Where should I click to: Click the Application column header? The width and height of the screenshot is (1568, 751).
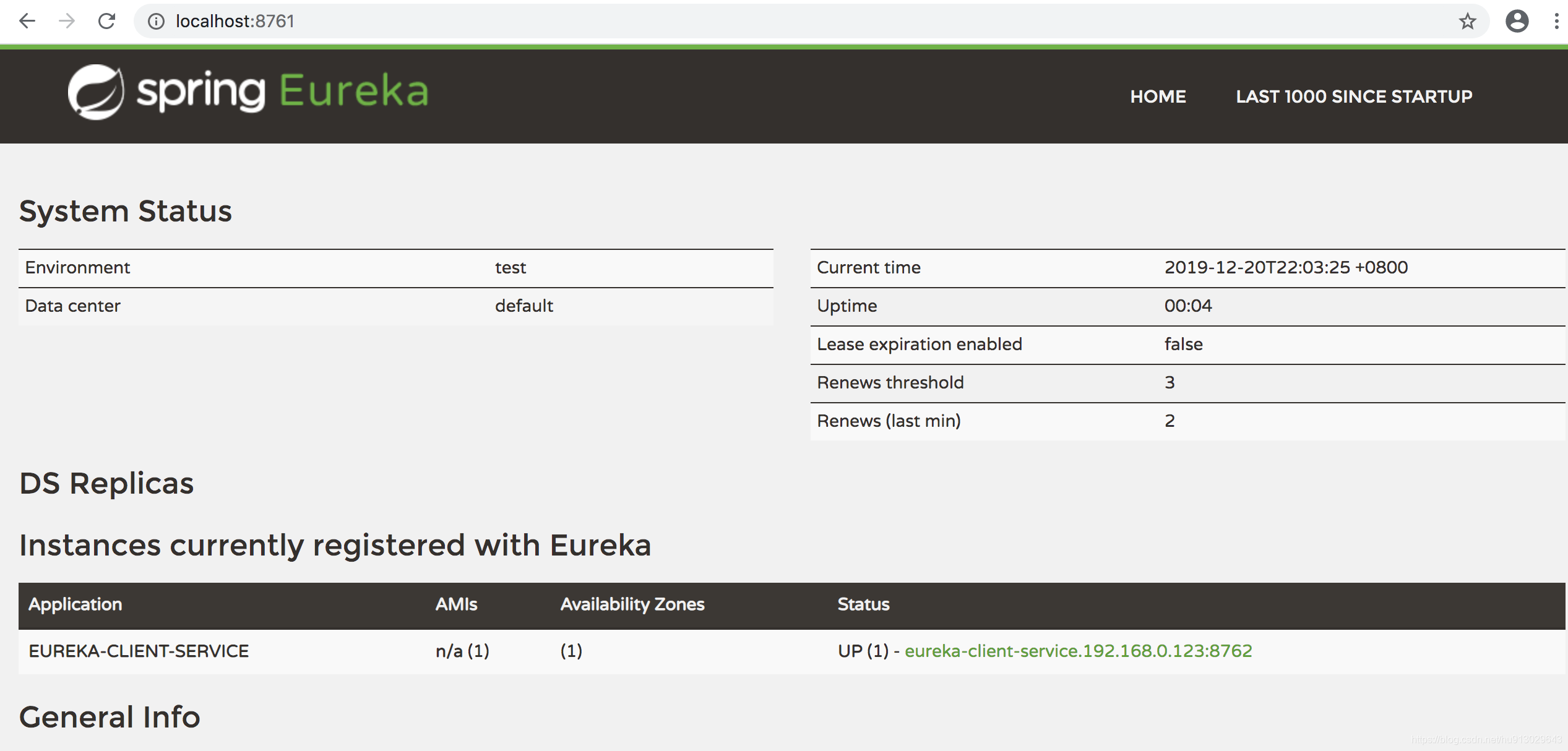tap(75, 604)
